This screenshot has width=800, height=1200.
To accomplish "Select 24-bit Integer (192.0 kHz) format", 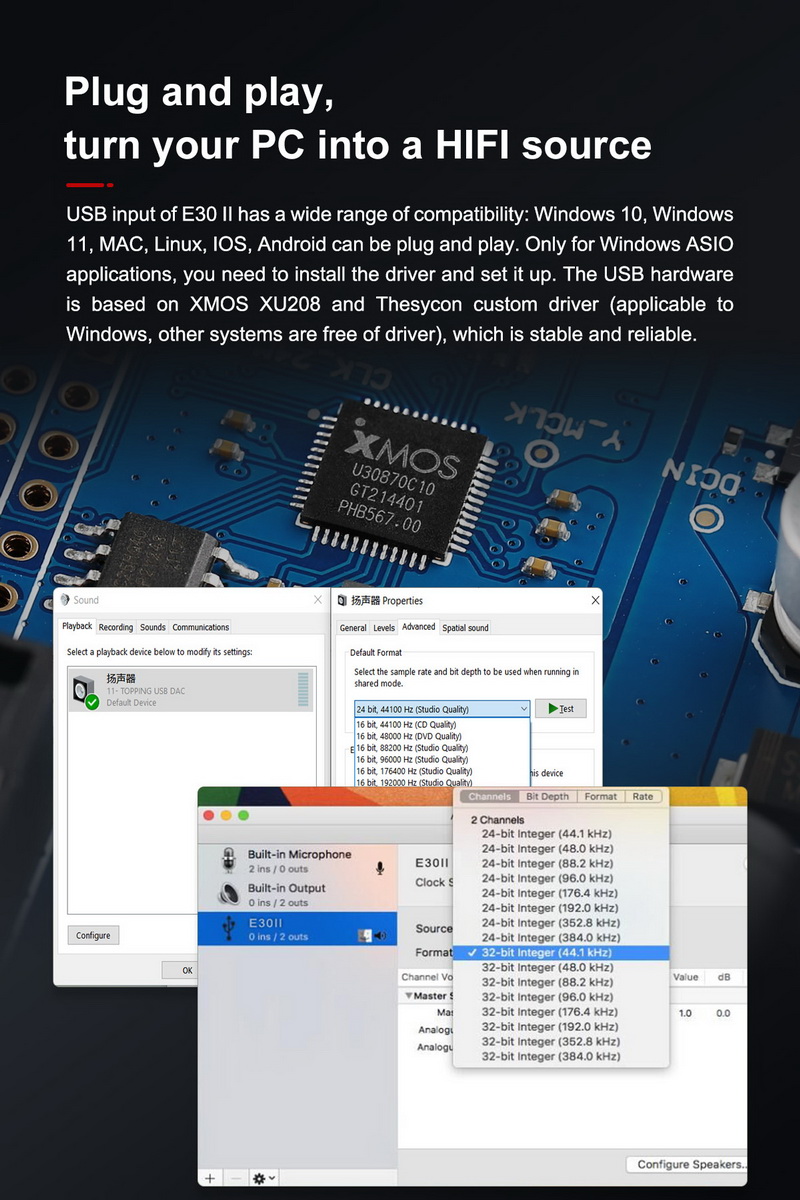I will [x=546, y=908].
